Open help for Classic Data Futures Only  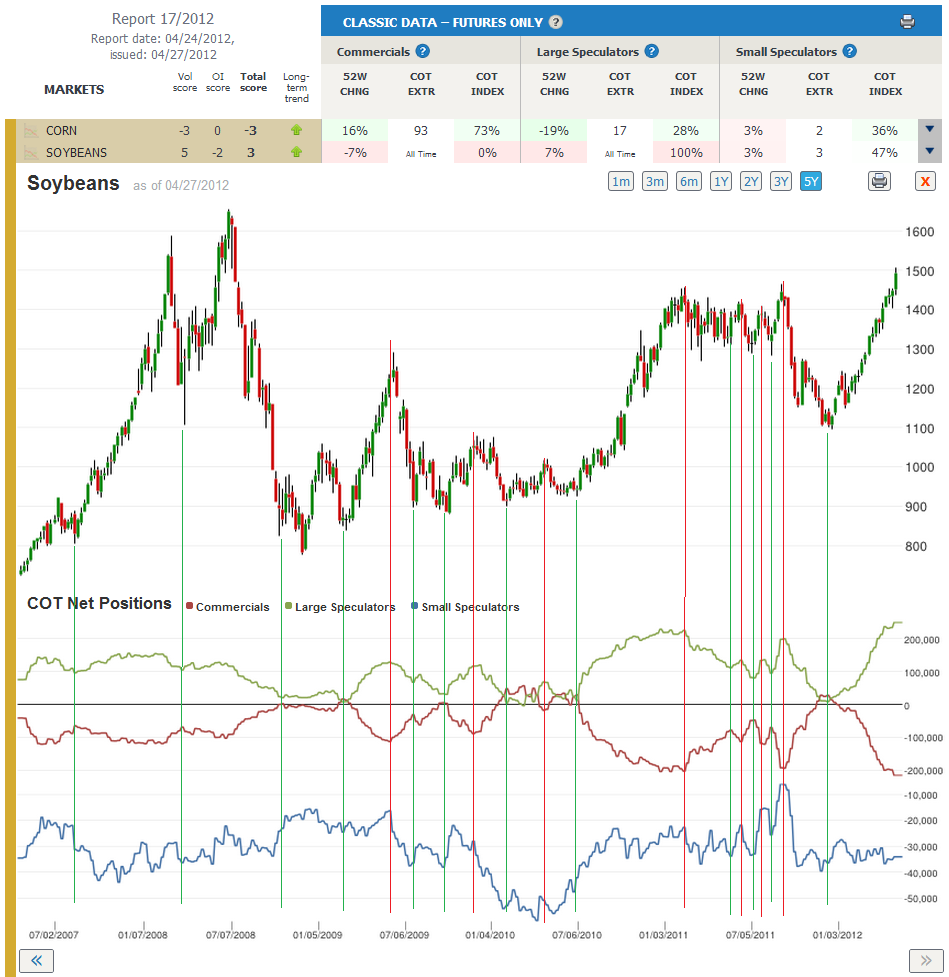tap(556, 22)
